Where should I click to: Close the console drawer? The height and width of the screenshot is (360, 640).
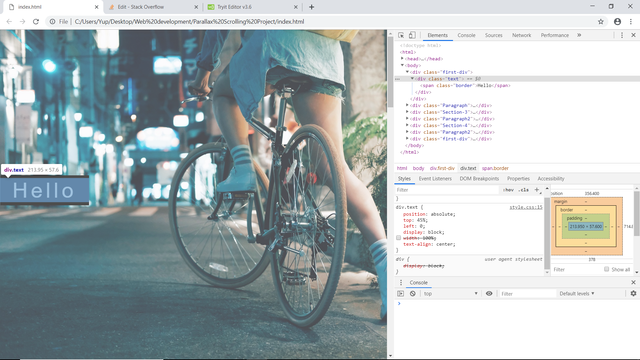633,282
